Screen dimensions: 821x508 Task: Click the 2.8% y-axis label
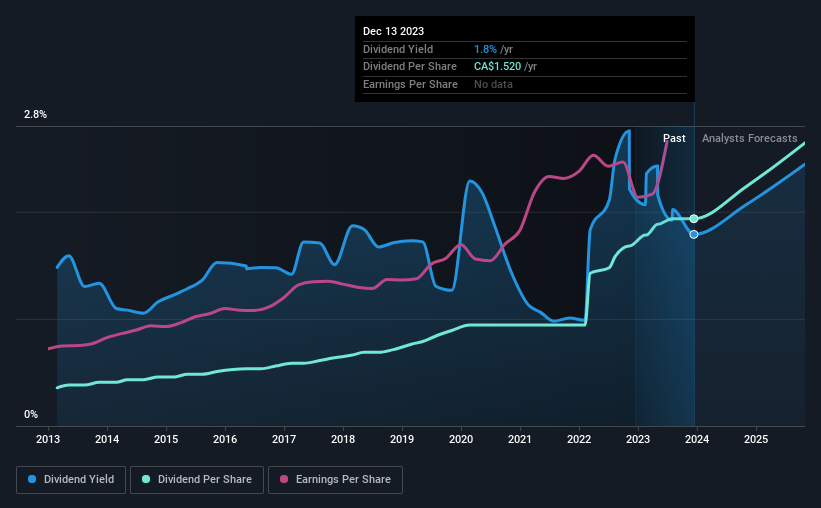35,114
